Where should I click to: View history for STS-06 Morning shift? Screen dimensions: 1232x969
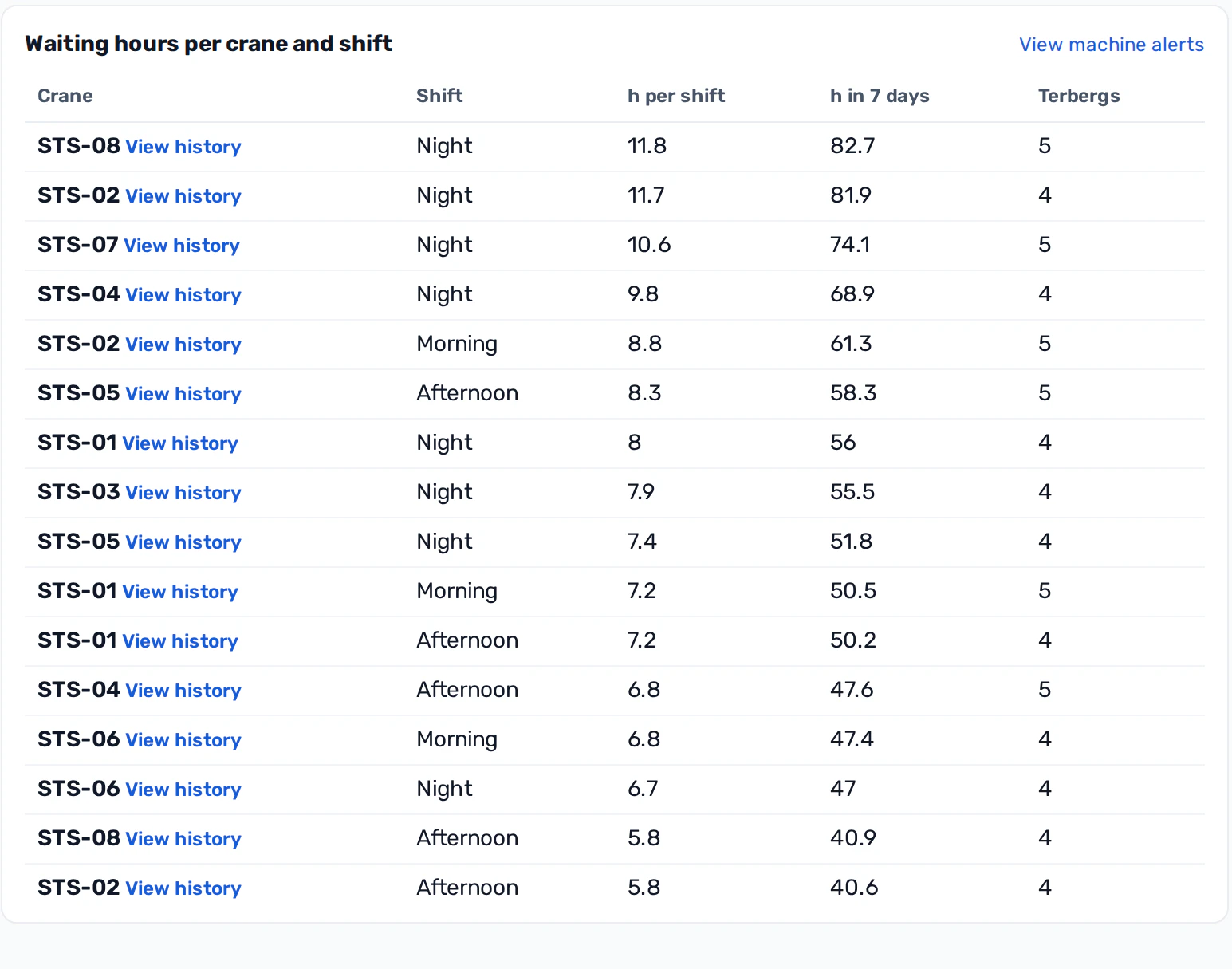pos(183,740)
